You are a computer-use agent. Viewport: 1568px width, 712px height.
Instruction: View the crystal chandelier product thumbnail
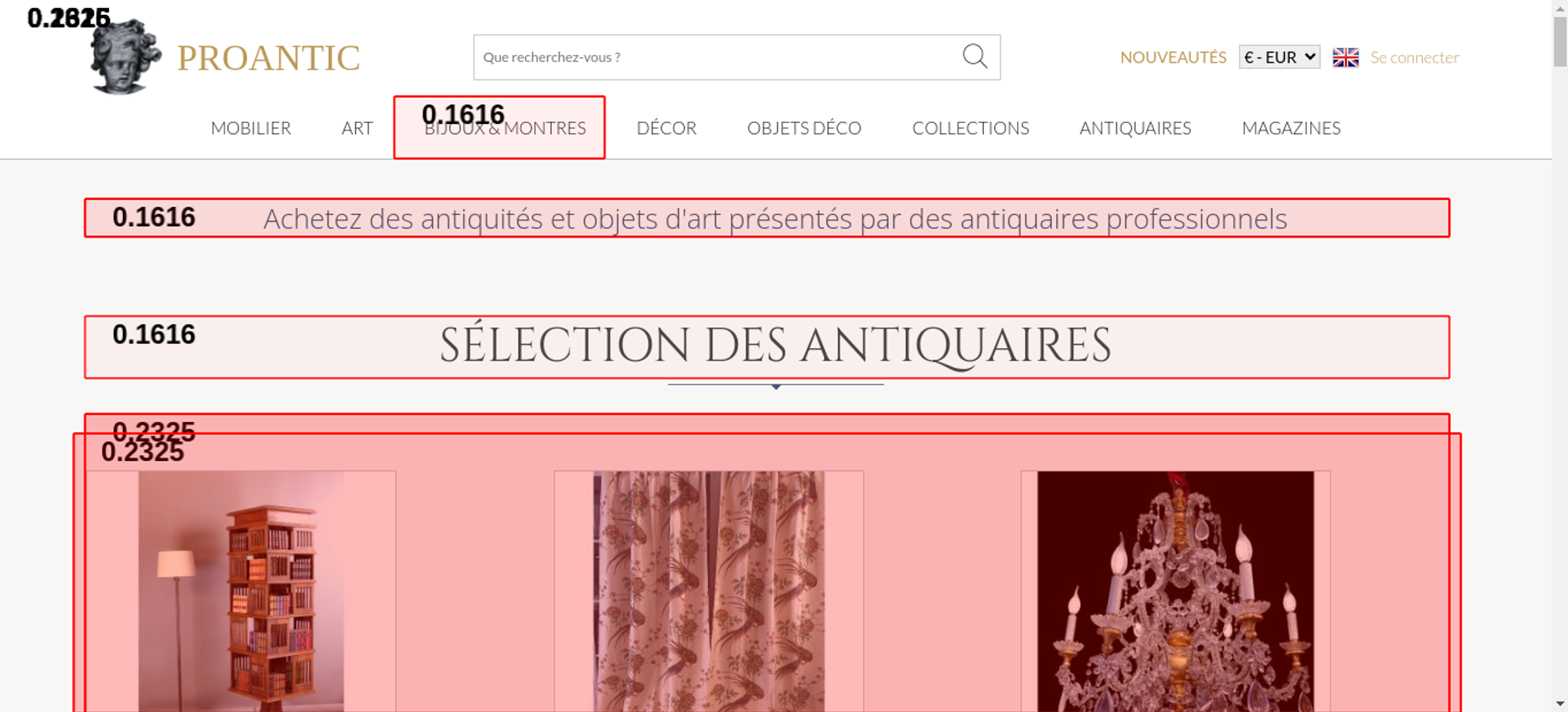coord(1175,591)
